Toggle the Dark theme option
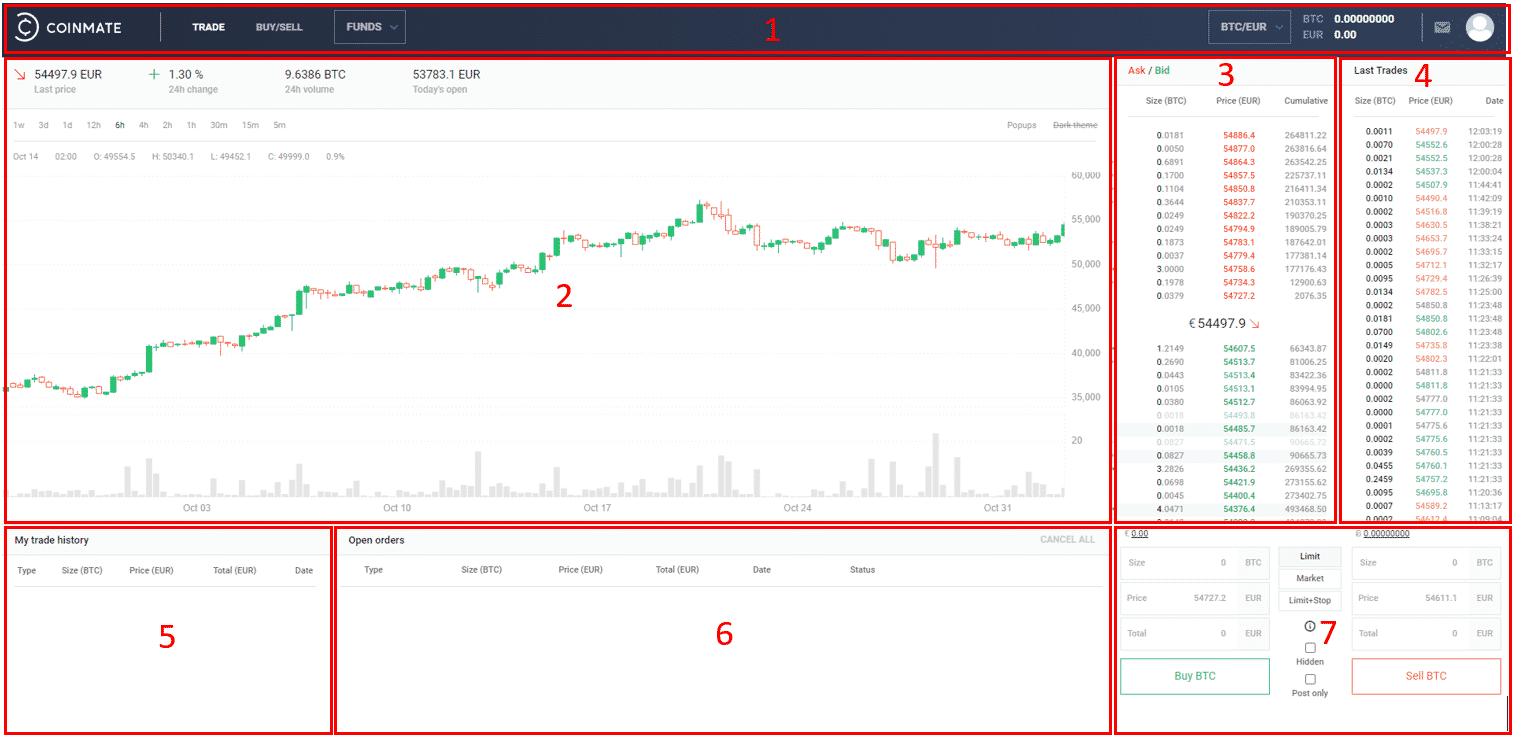 [x=1074, y=125]
